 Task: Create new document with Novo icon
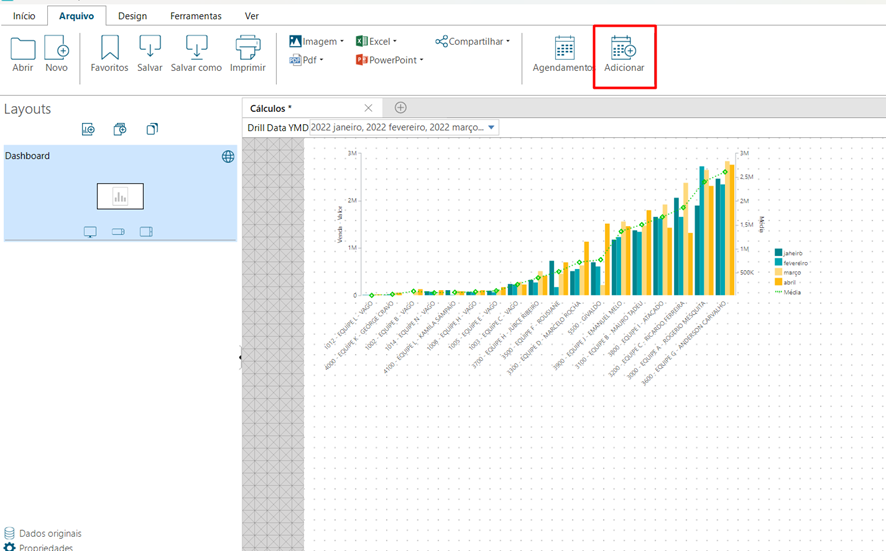[57, 47]
